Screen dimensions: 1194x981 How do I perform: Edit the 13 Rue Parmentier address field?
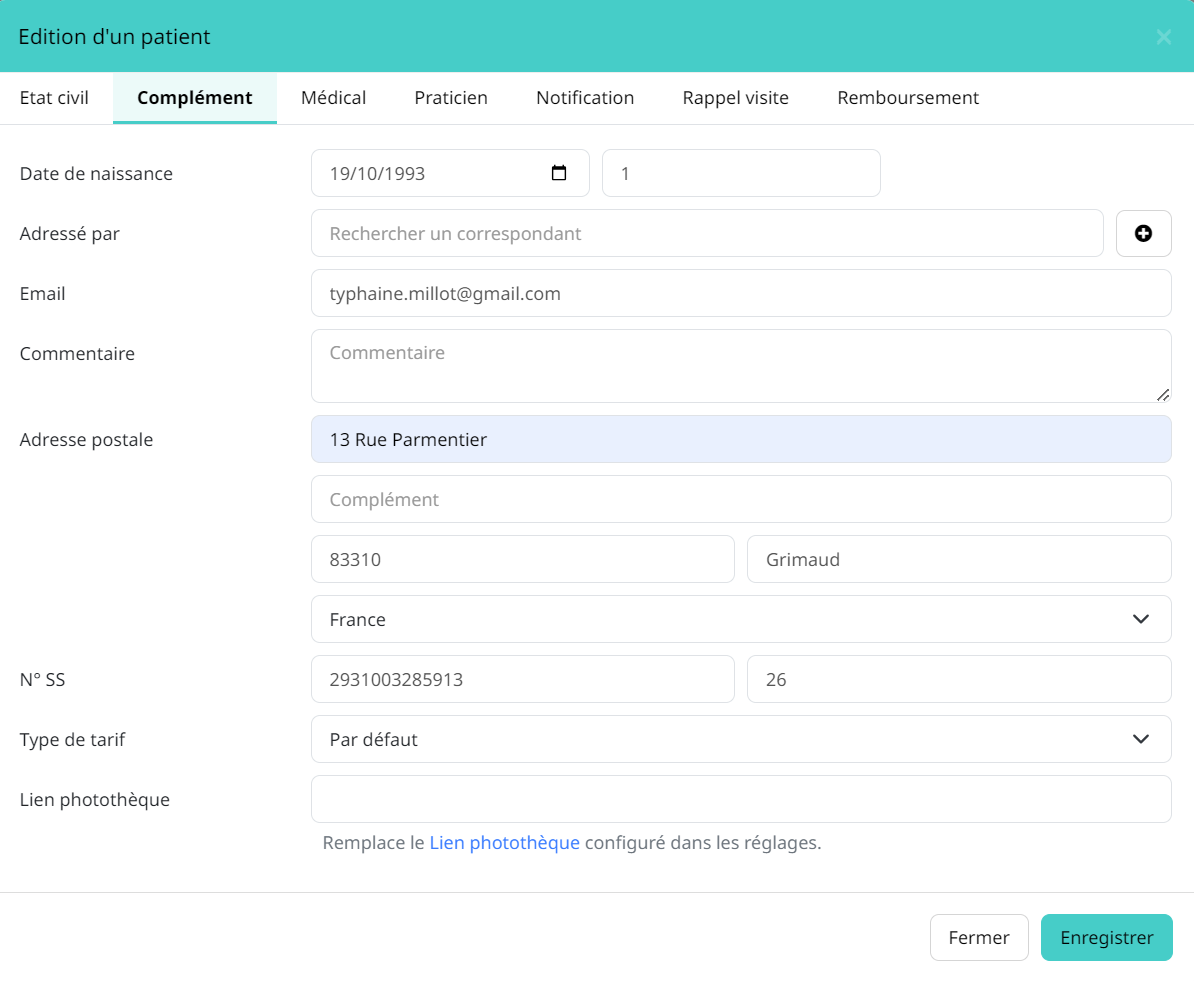[x=741, y=439]
